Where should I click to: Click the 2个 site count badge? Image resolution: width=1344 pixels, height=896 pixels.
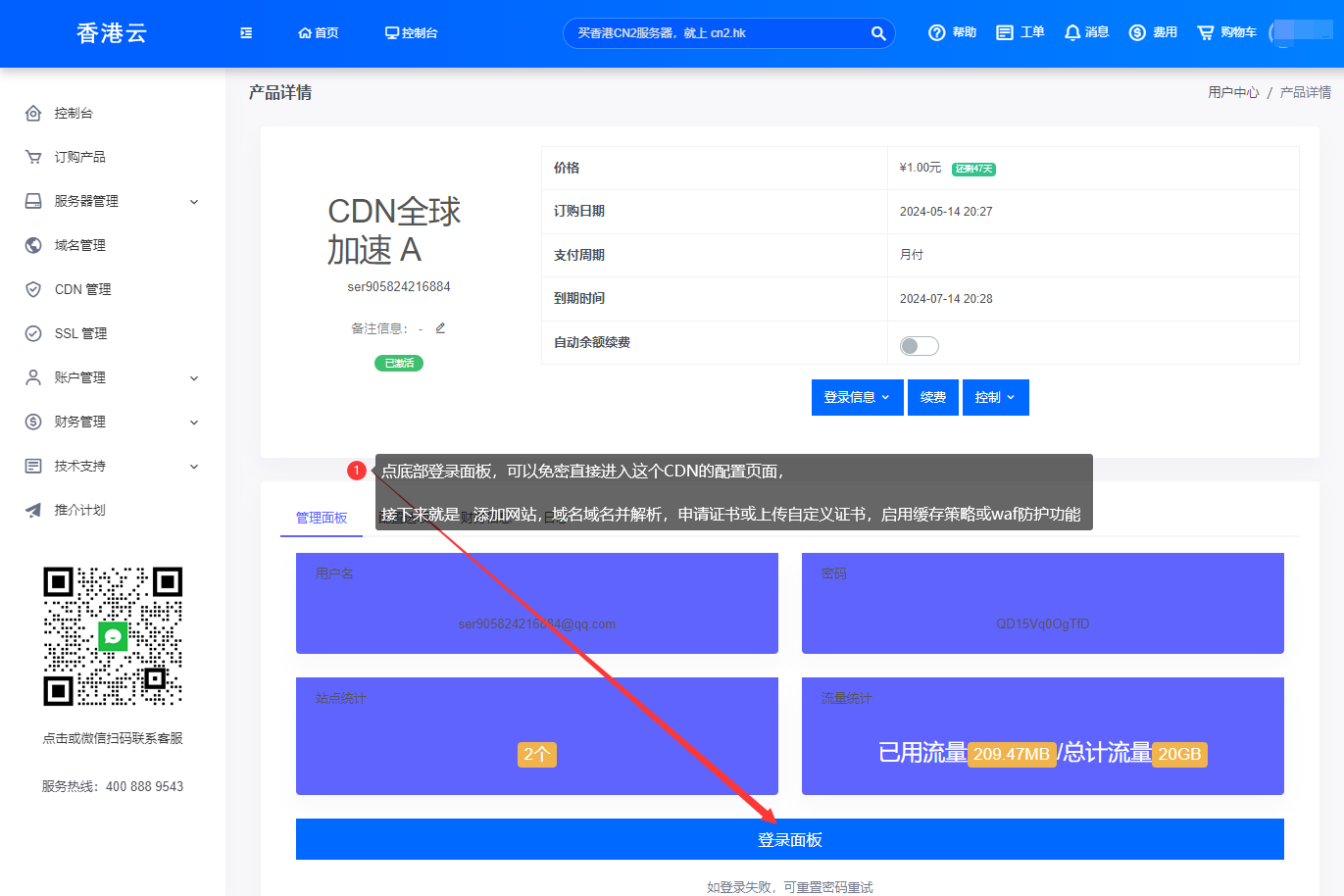point(536,754)
